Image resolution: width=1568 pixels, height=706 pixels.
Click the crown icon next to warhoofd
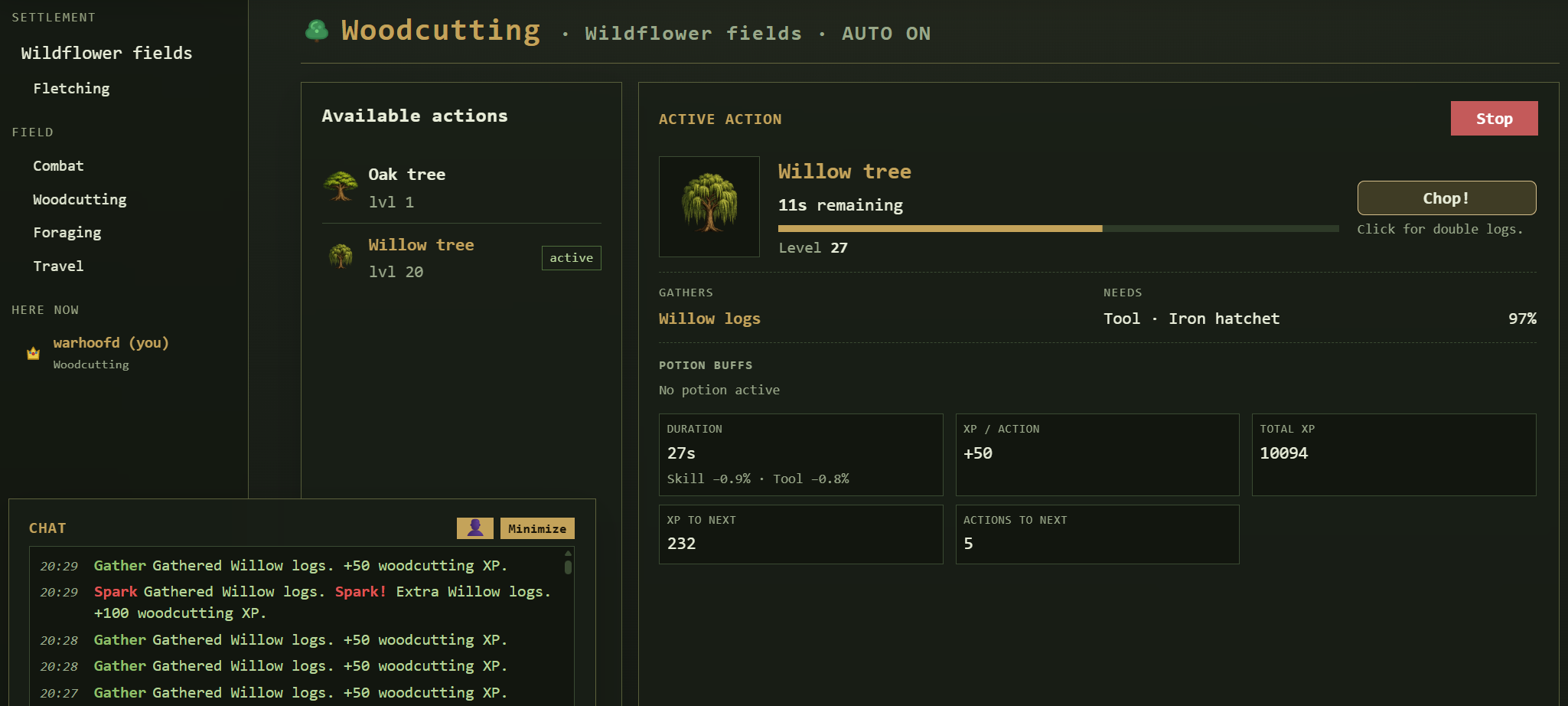click(33, 353)
